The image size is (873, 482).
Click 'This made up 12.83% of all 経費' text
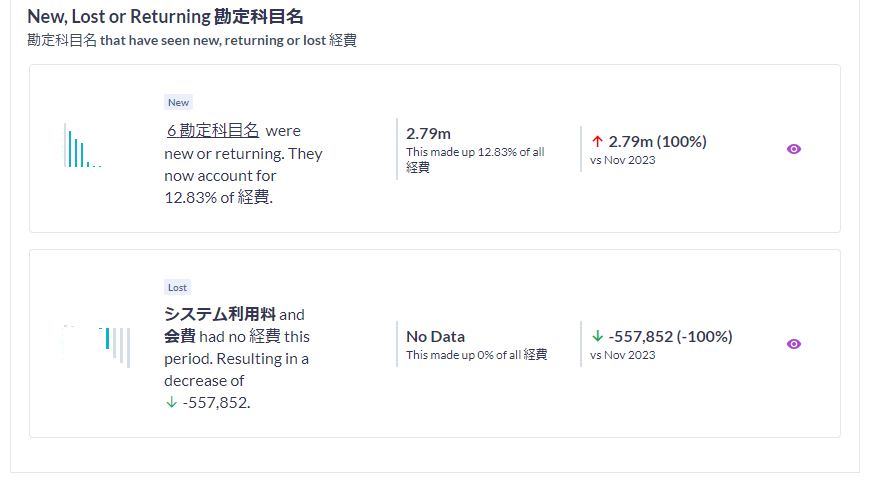click(475, 160)
